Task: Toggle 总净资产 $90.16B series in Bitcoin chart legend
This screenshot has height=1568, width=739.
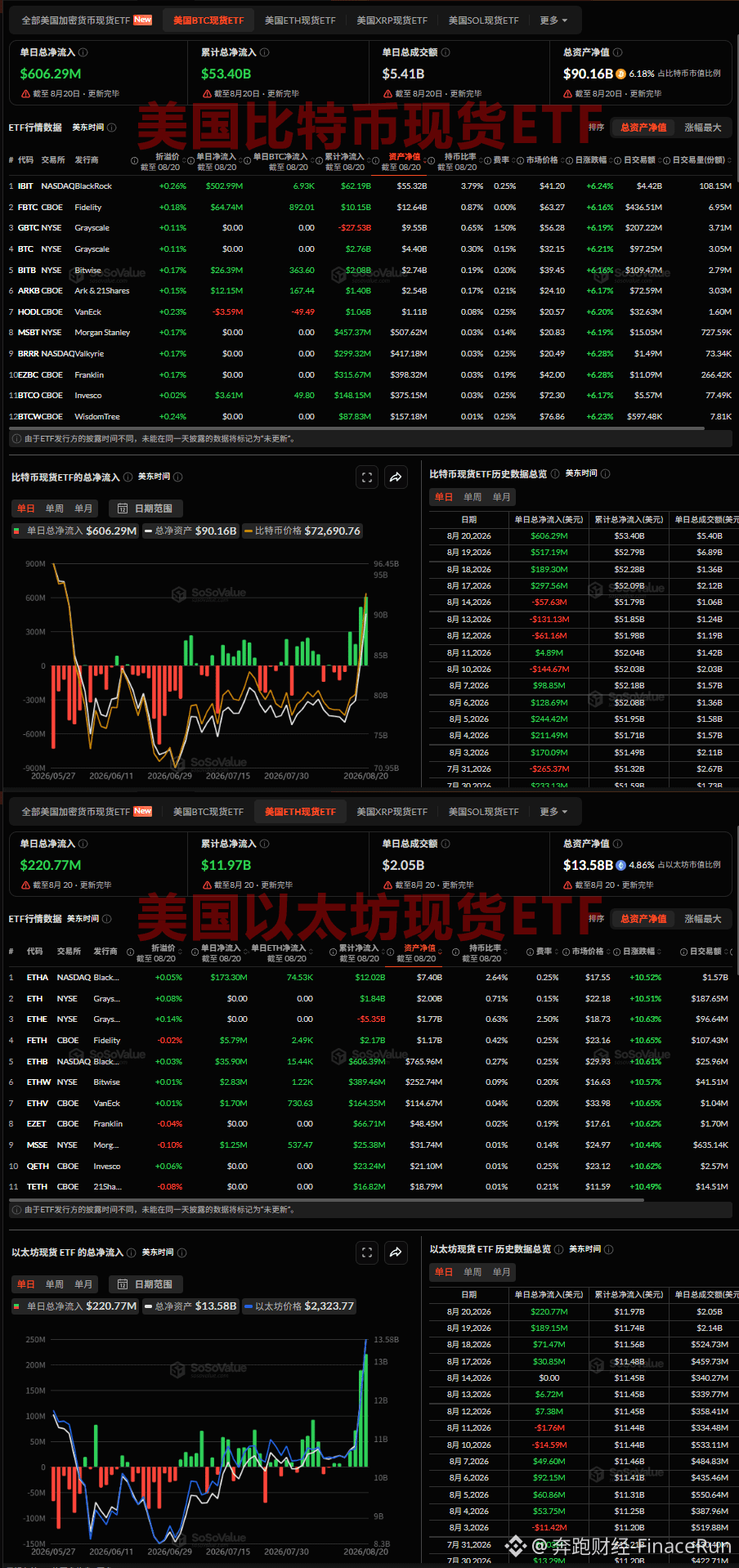Action: [x=190, y=531]
